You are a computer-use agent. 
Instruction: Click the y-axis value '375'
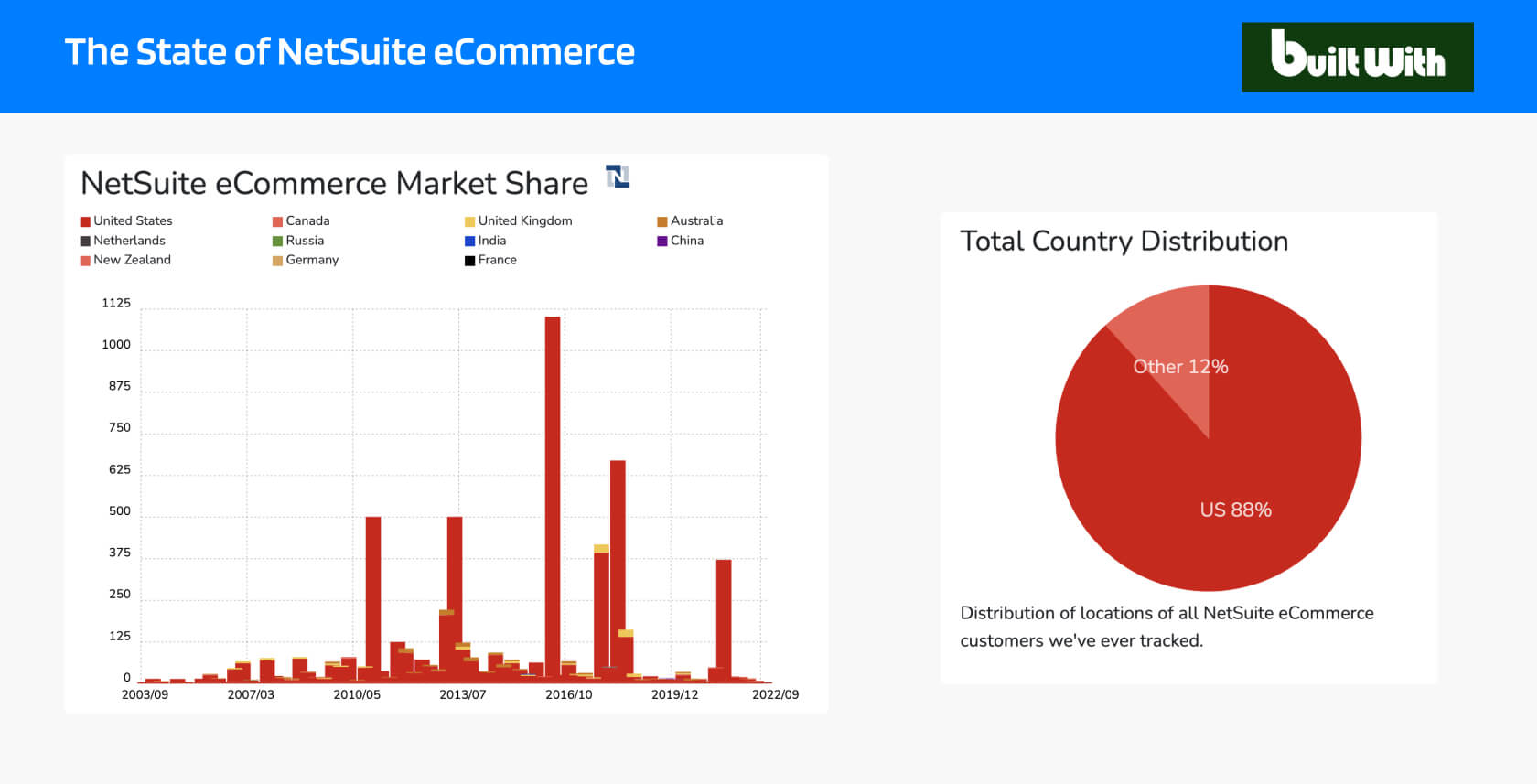[x=120, y=553]
